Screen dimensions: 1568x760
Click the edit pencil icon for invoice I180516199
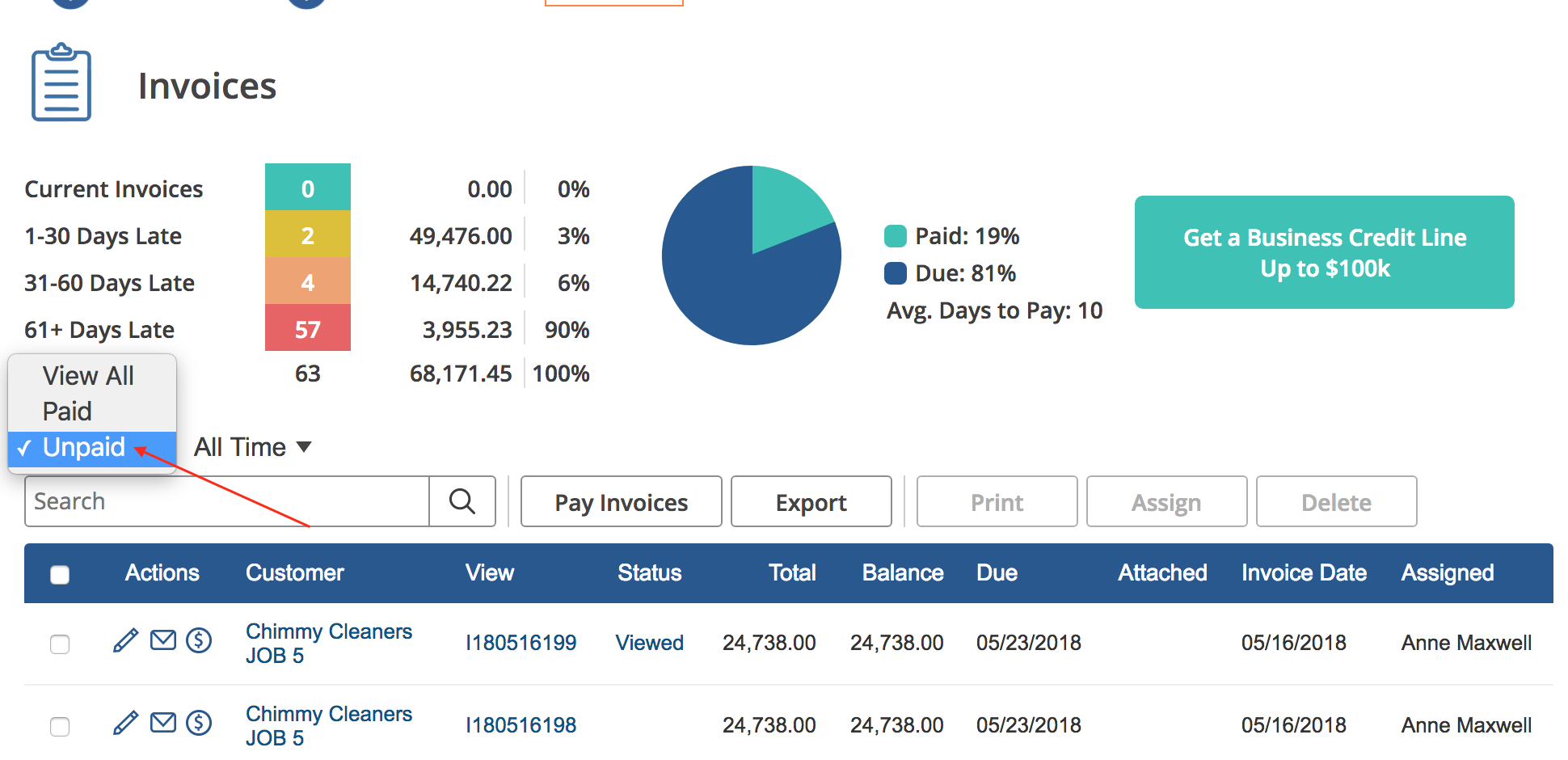(x=125, y=641)
